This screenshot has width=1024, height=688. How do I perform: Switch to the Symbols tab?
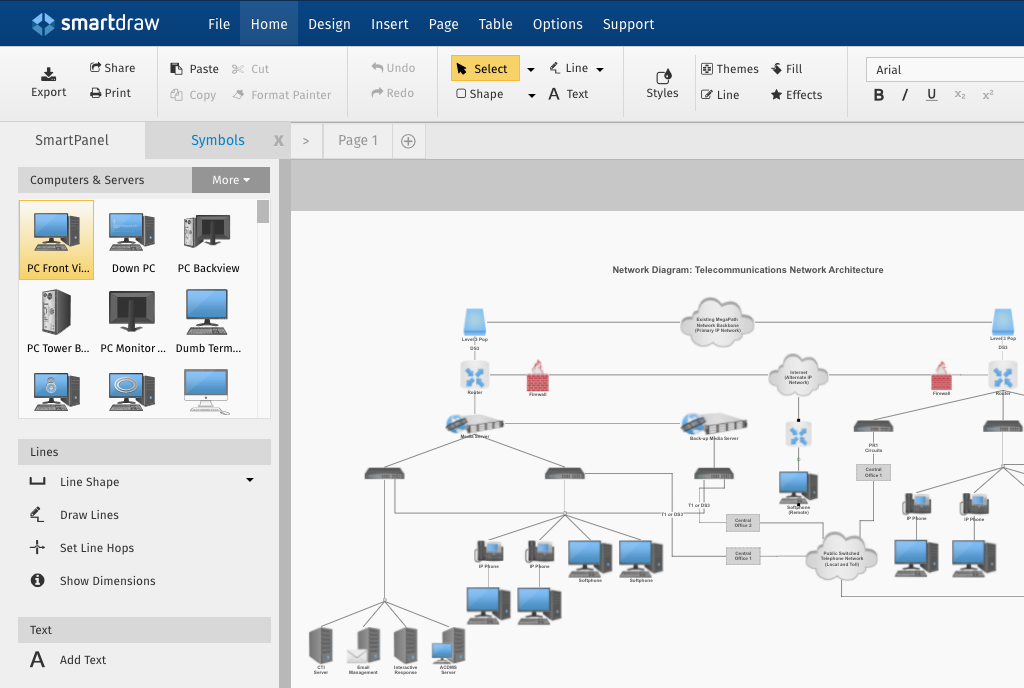[x=217, y=140]
